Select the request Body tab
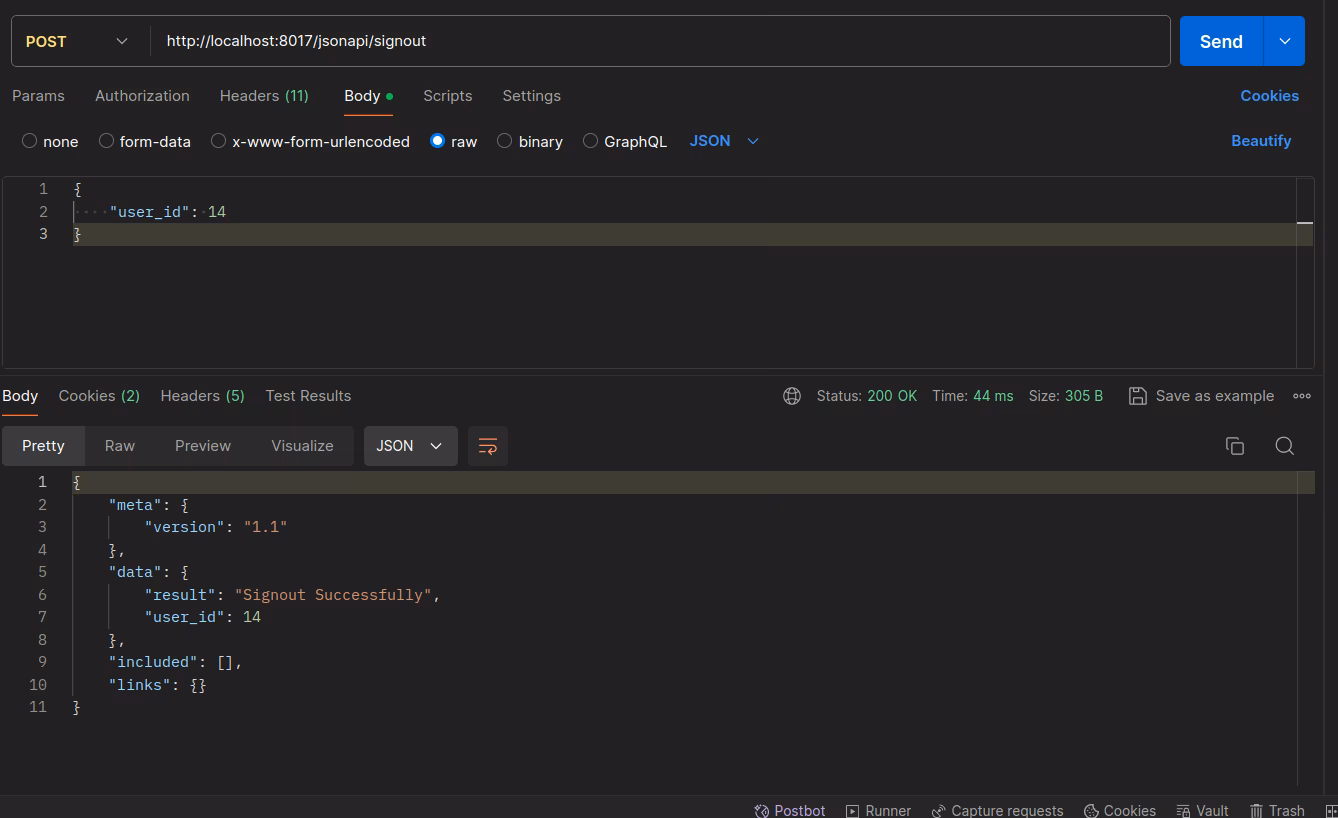This screenshot has height=818, width=1338. (368, 96)
